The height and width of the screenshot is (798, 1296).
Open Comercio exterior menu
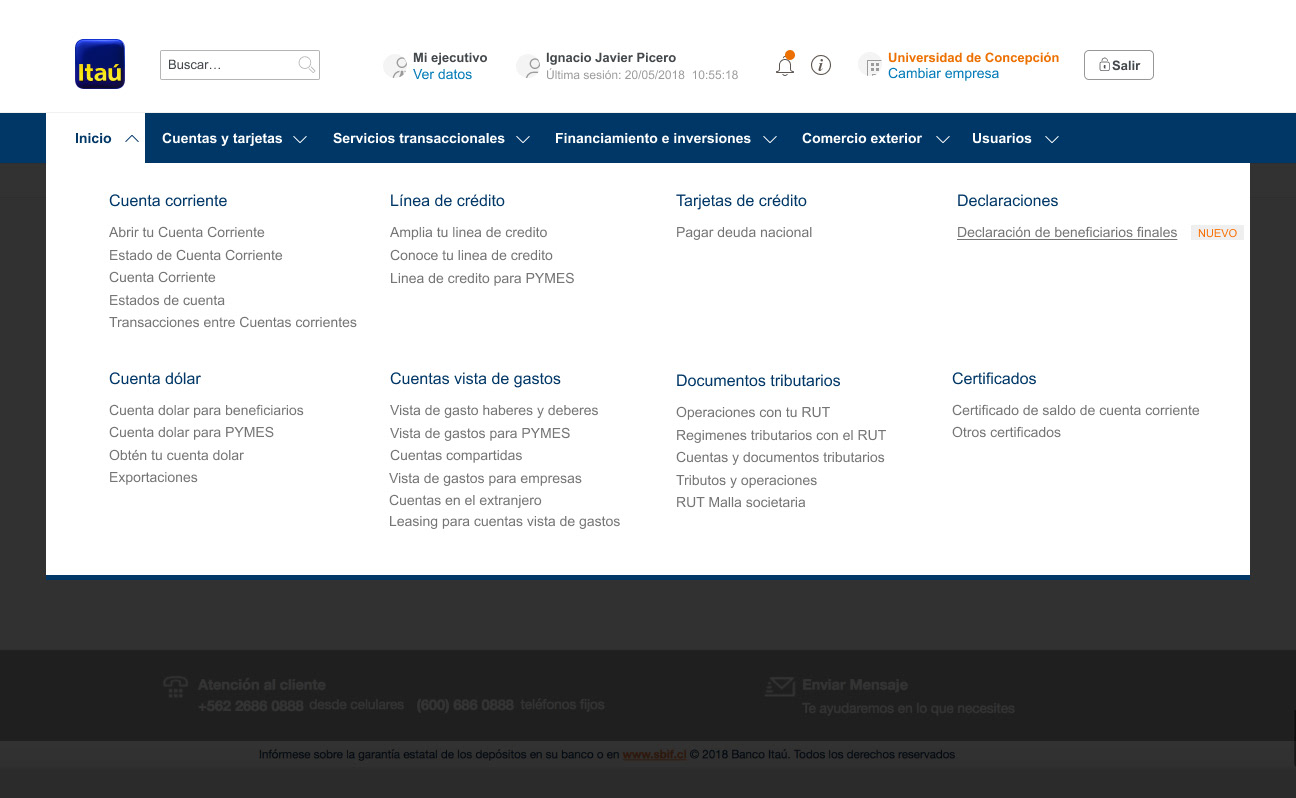pos(862,138)
